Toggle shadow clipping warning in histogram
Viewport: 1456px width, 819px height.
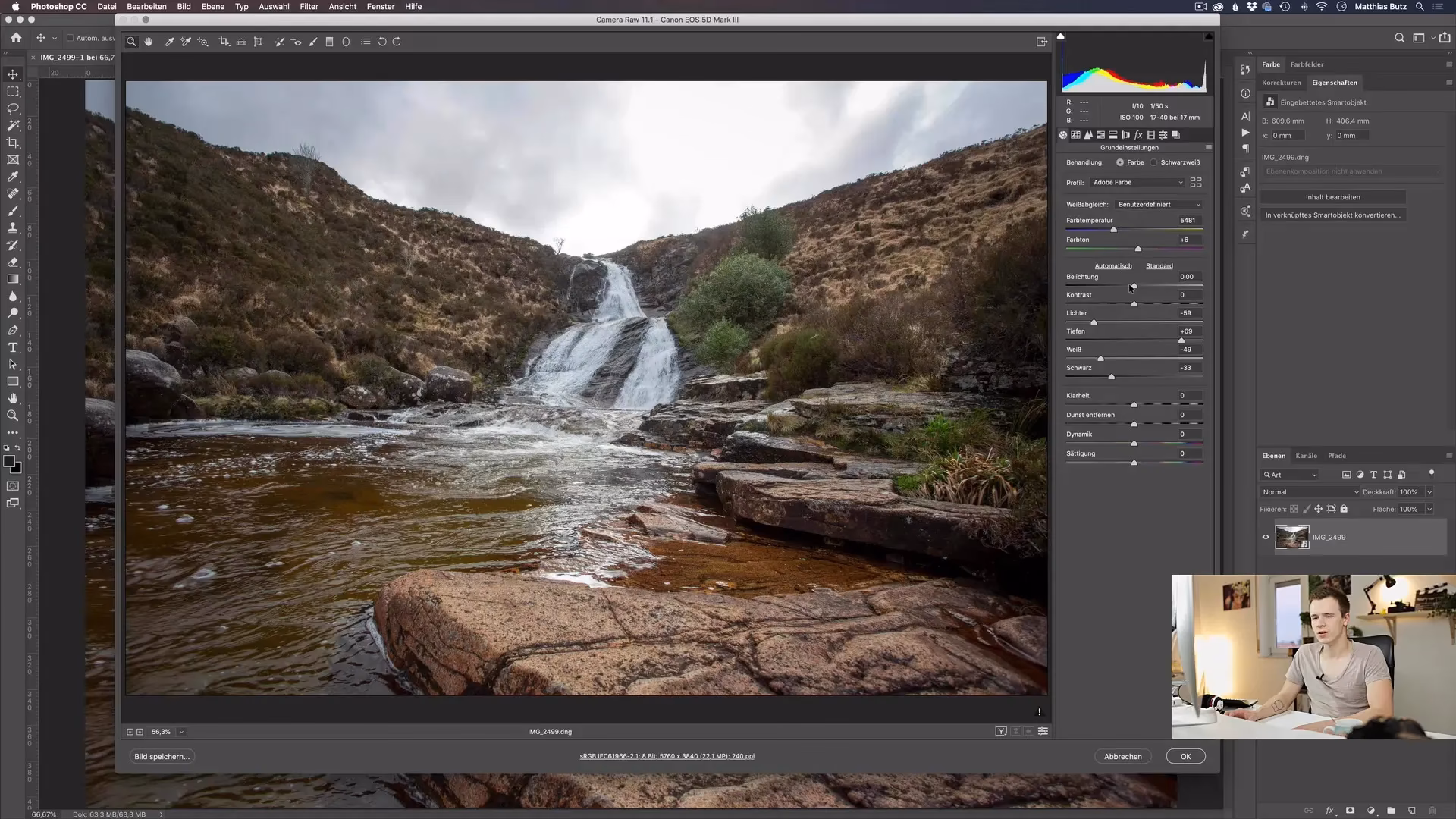click(x=1061, y=36)
